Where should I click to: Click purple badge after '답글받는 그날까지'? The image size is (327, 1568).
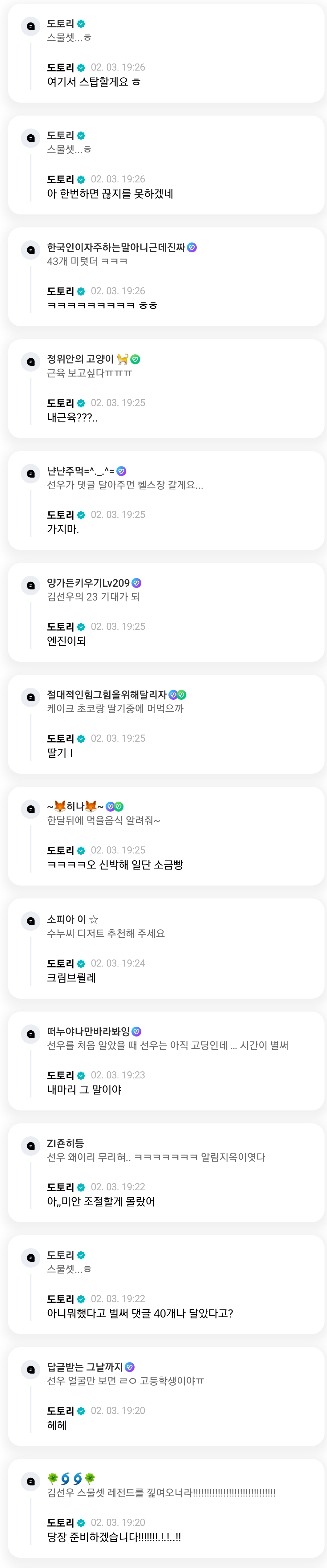coord(129,1366)
